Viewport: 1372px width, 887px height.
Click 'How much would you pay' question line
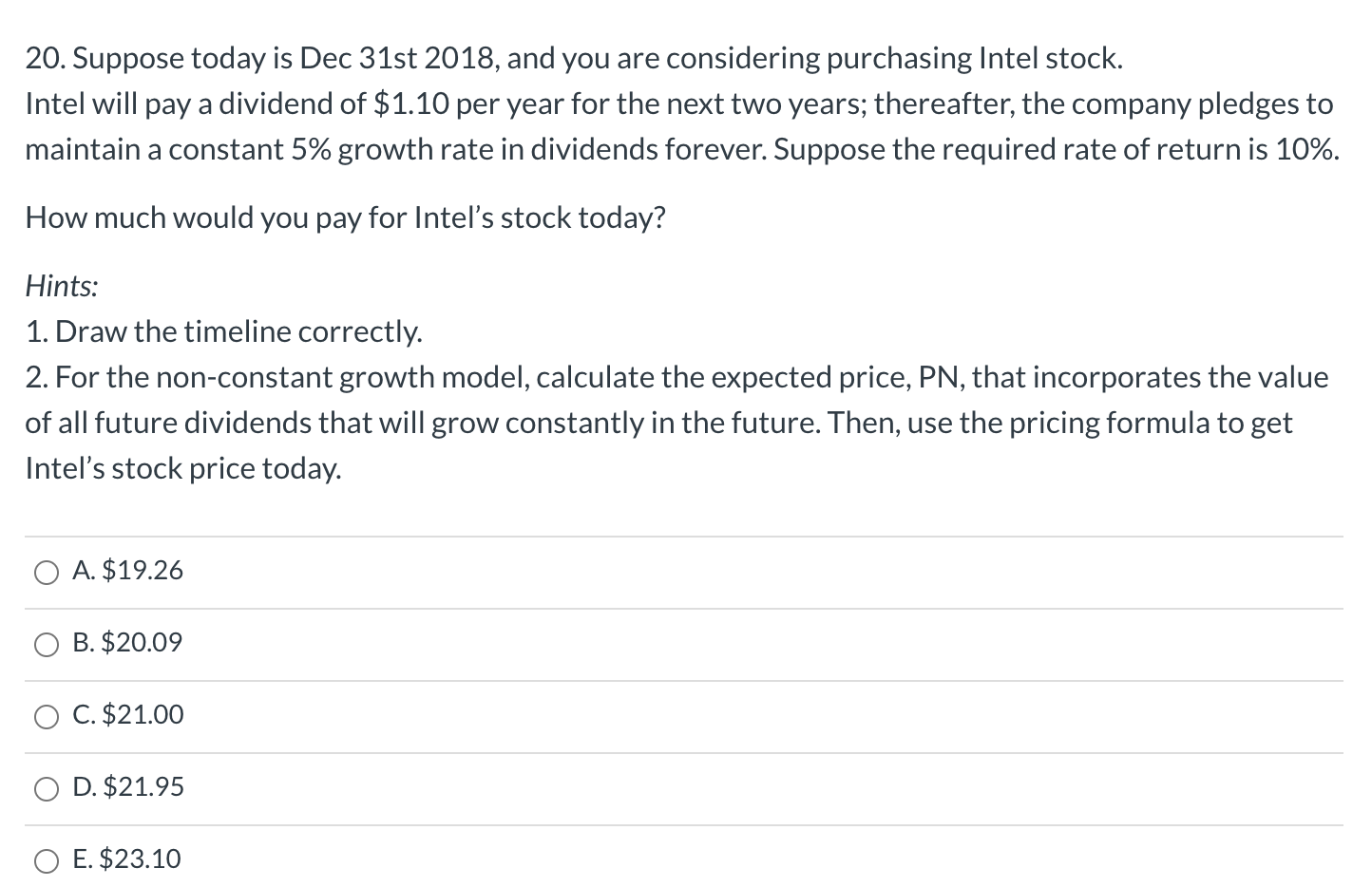(x=345, y=218)
